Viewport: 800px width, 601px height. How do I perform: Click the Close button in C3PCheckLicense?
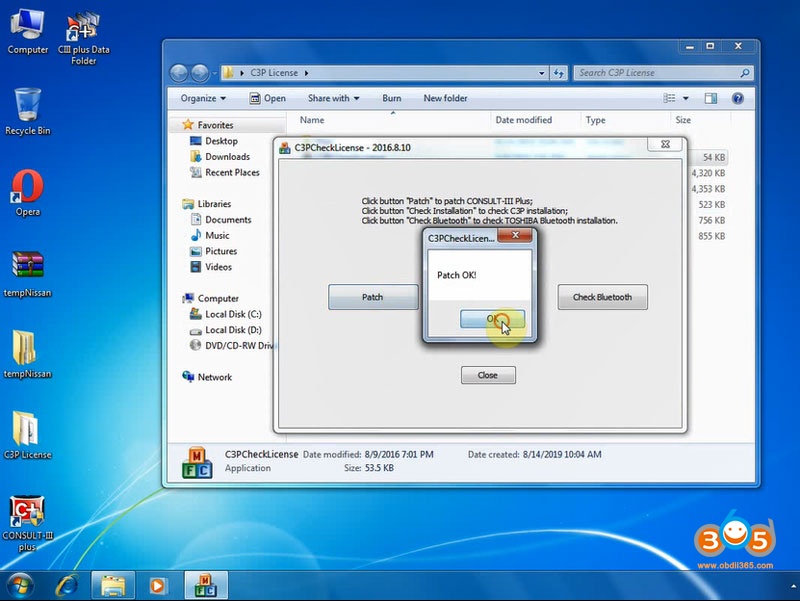pyautogui.click(x=488, y=375)
